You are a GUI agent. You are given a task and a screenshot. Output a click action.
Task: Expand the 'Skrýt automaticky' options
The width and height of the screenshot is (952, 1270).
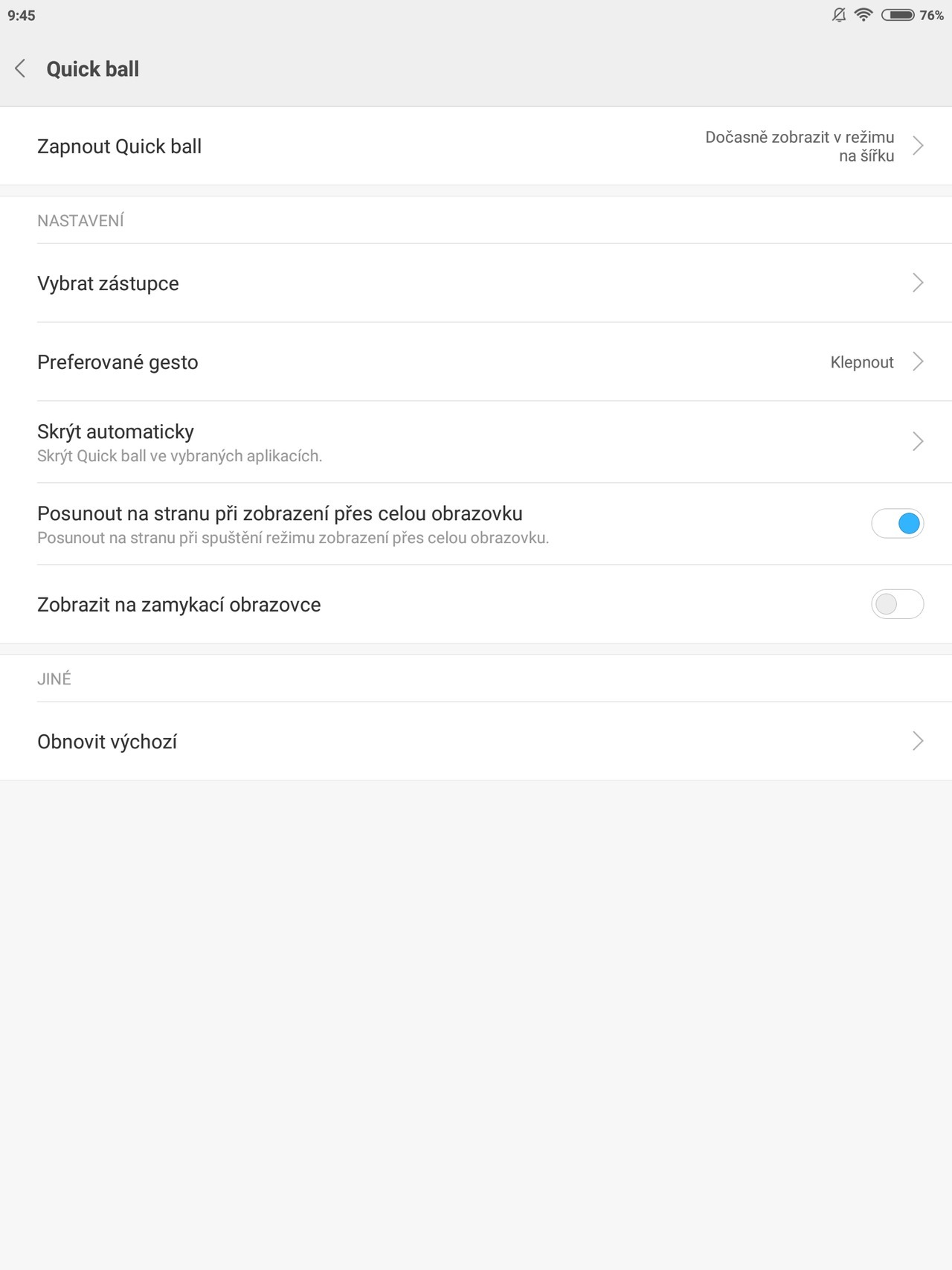tap(919, 441)
